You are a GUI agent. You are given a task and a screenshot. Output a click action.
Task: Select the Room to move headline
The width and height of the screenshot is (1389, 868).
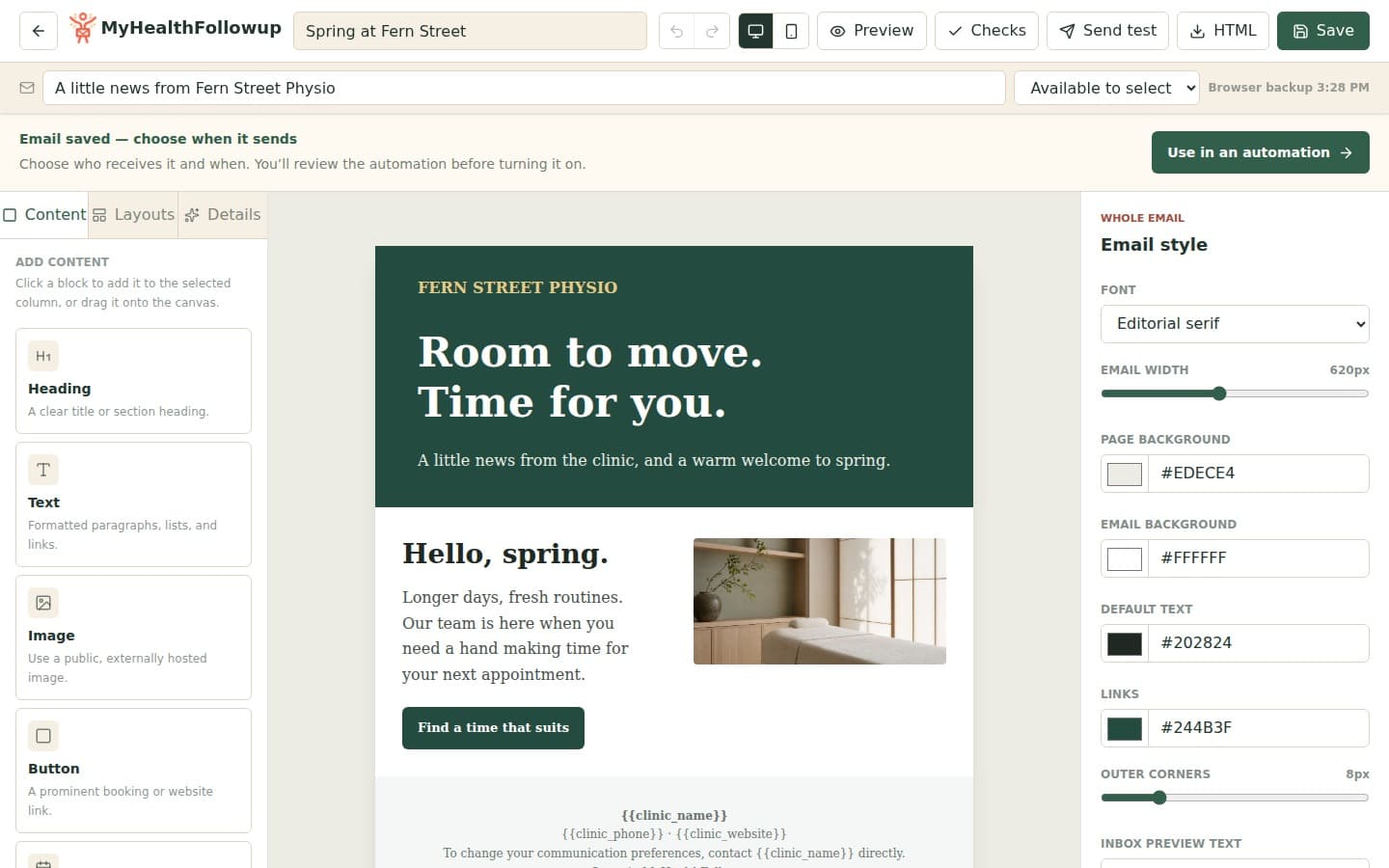[x=590, y=377]
